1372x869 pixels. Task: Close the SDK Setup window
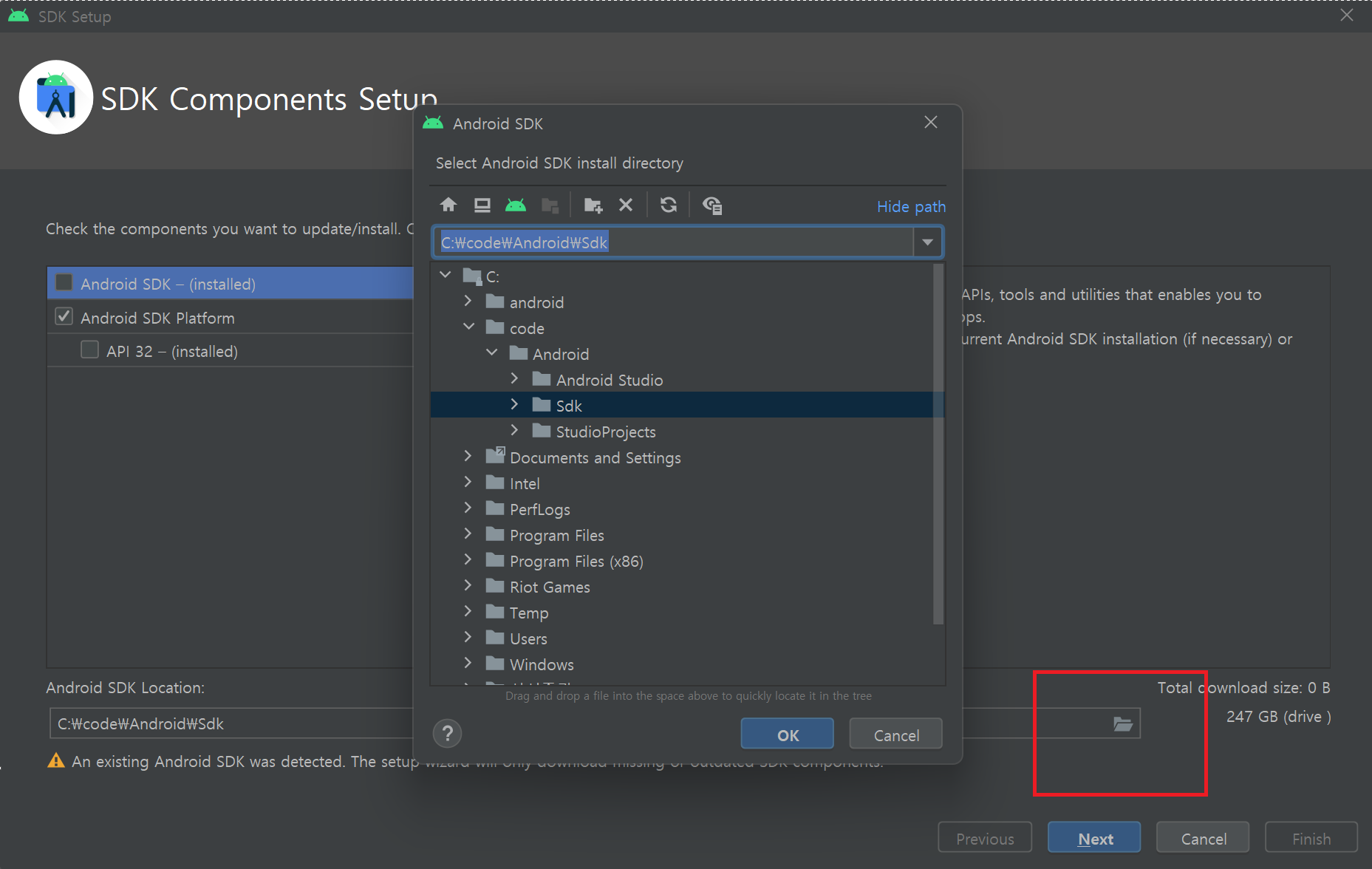(1347, 15)
